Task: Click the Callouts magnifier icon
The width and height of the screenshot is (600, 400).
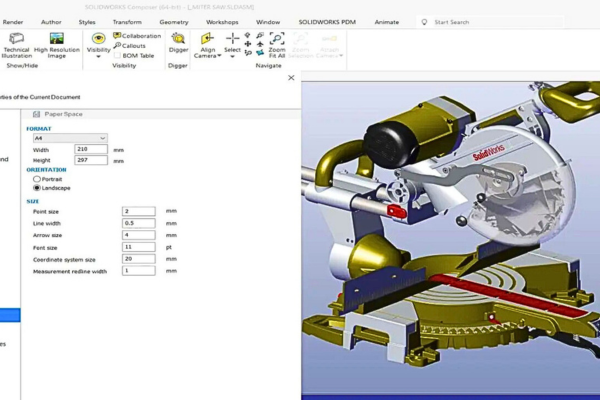Action: pos(117,45)
